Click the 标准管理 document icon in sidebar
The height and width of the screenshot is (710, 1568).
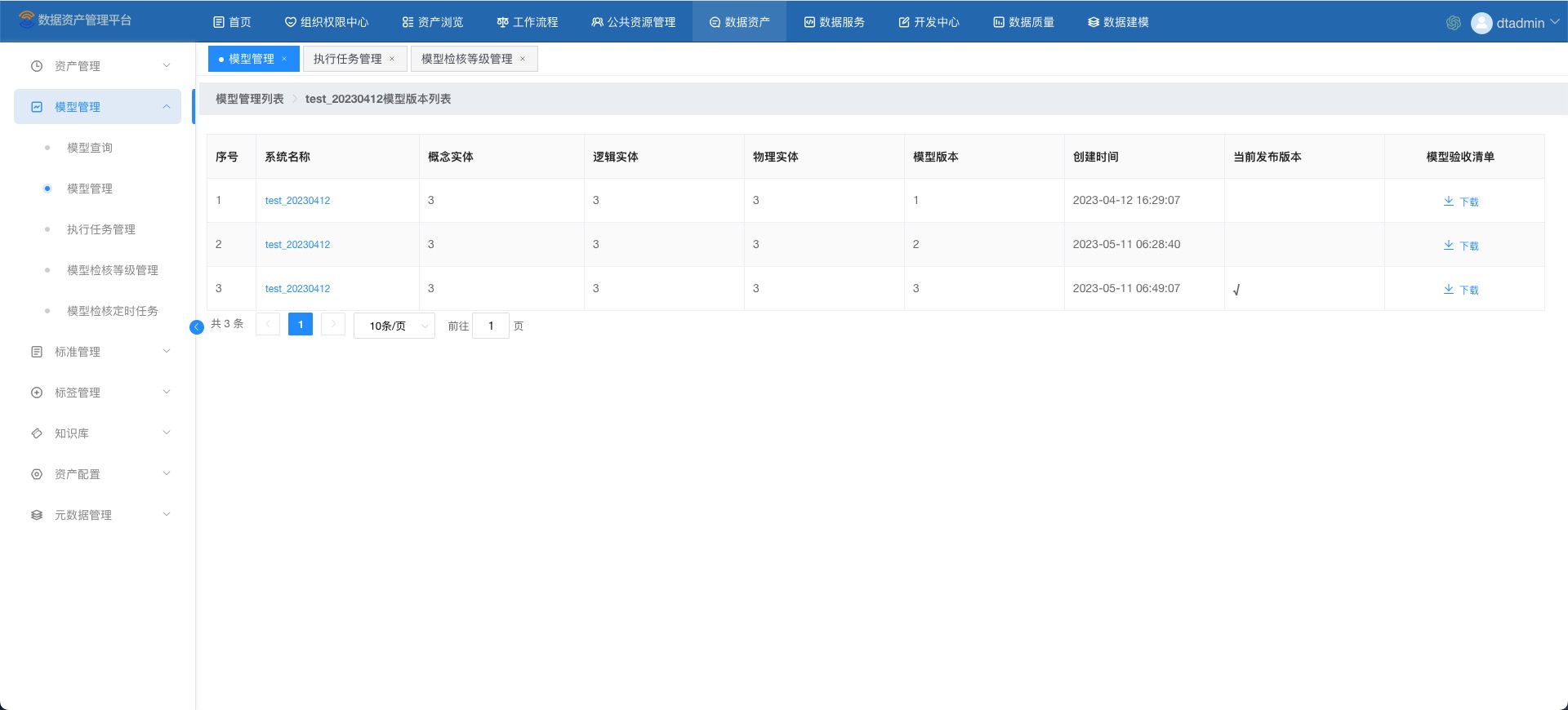(x=37, y=352)
